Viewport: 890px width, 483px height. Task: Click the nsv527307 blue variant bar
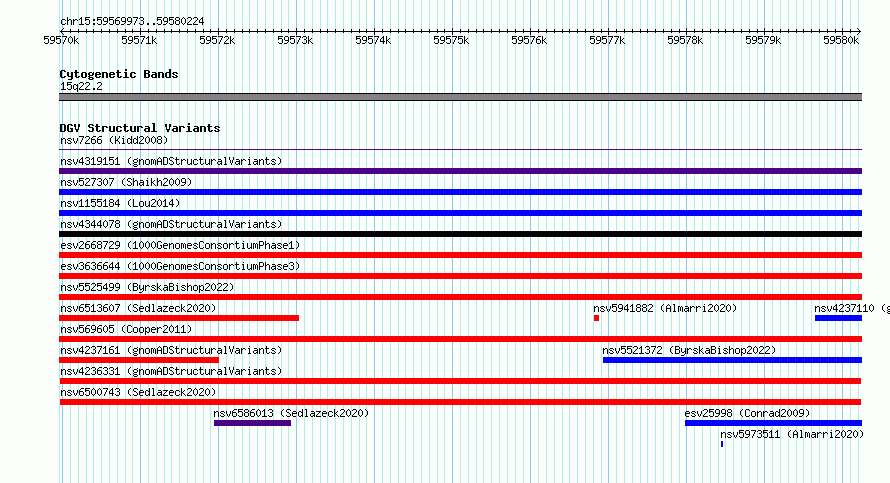point(460,192)
